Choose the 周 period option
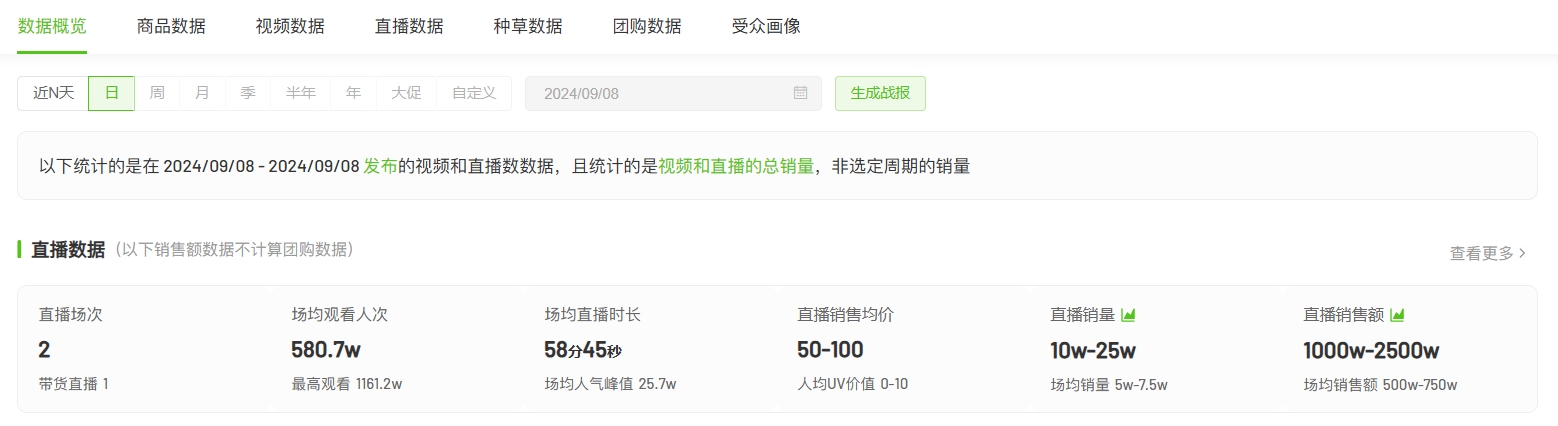1558x426 pixels. coord(157,93)
